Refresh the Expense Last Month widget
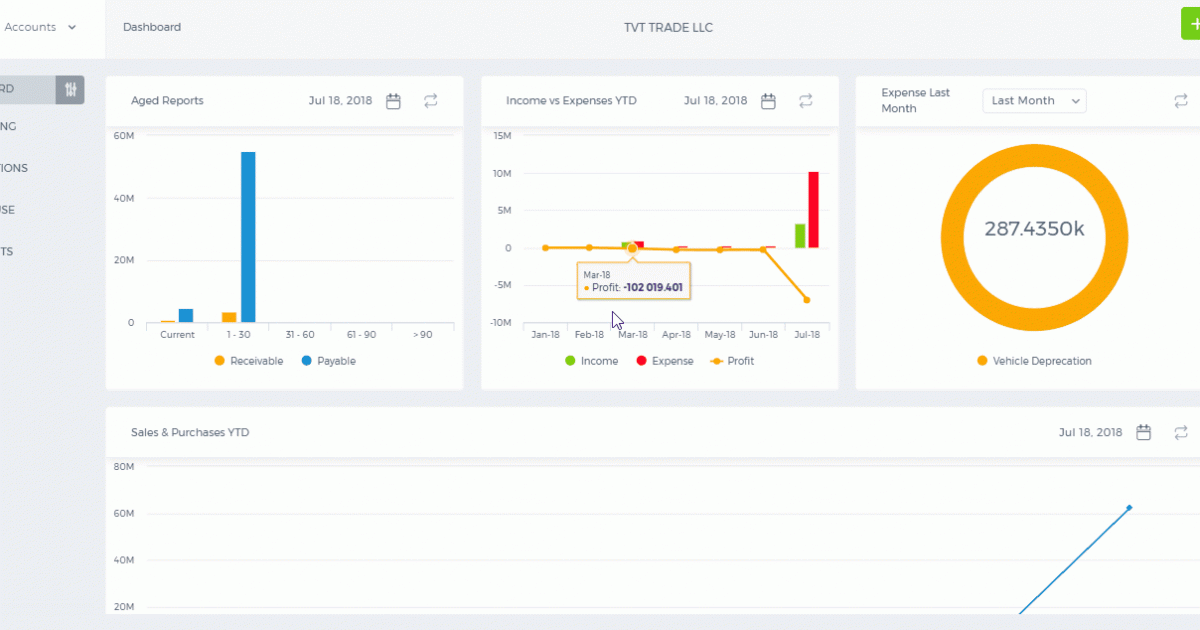This screenshot has width=1200, height=630. 1181,101
